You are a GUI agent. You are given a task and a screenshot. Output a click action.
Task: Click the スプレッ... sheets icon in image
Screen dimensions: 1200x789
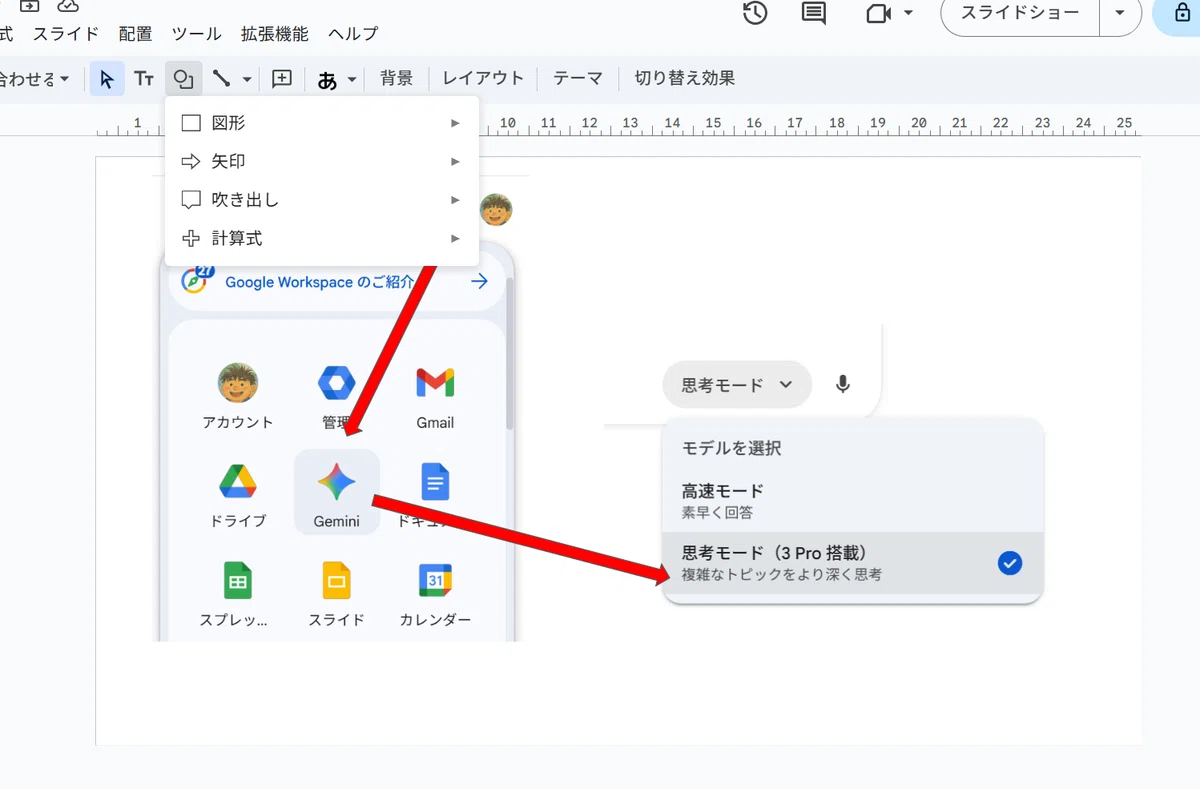coord(238,581)
